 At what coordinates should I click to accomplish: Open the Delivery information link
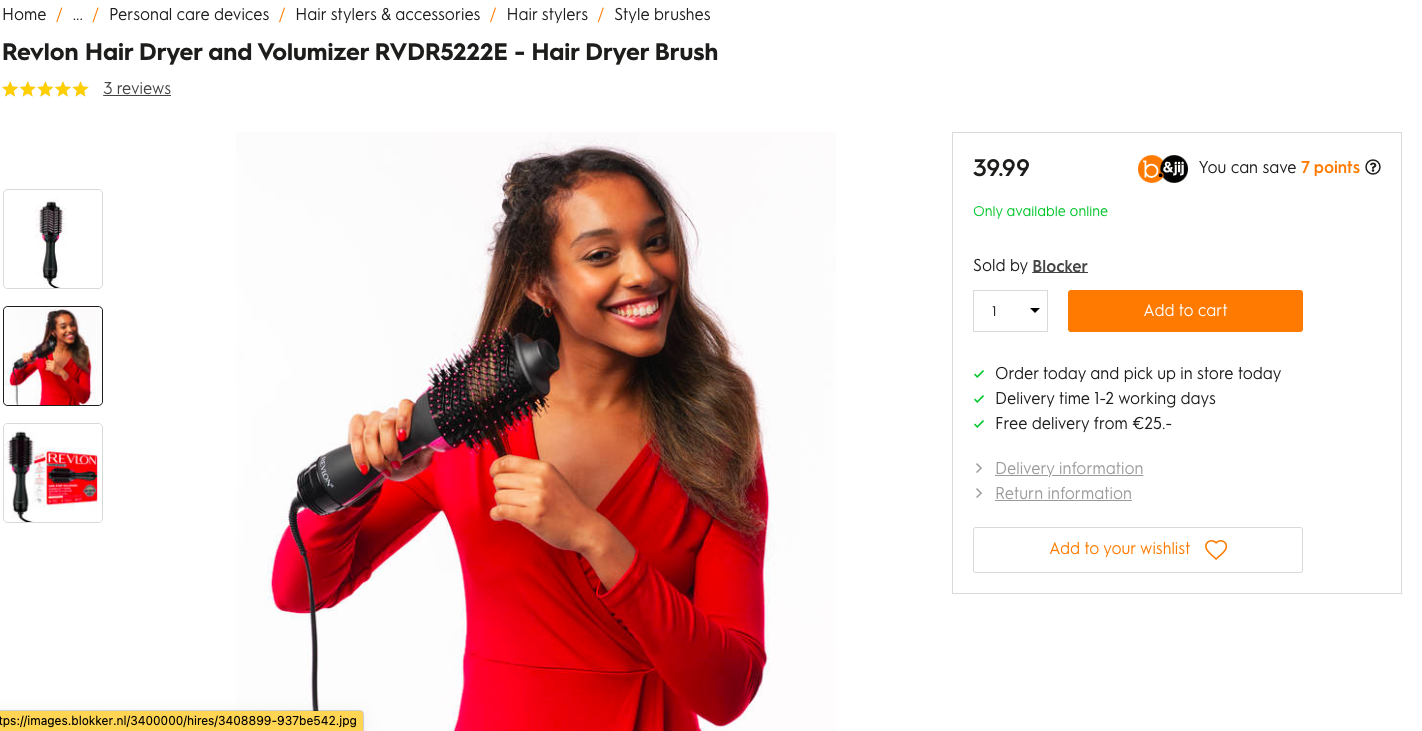tap(1069, 468)
